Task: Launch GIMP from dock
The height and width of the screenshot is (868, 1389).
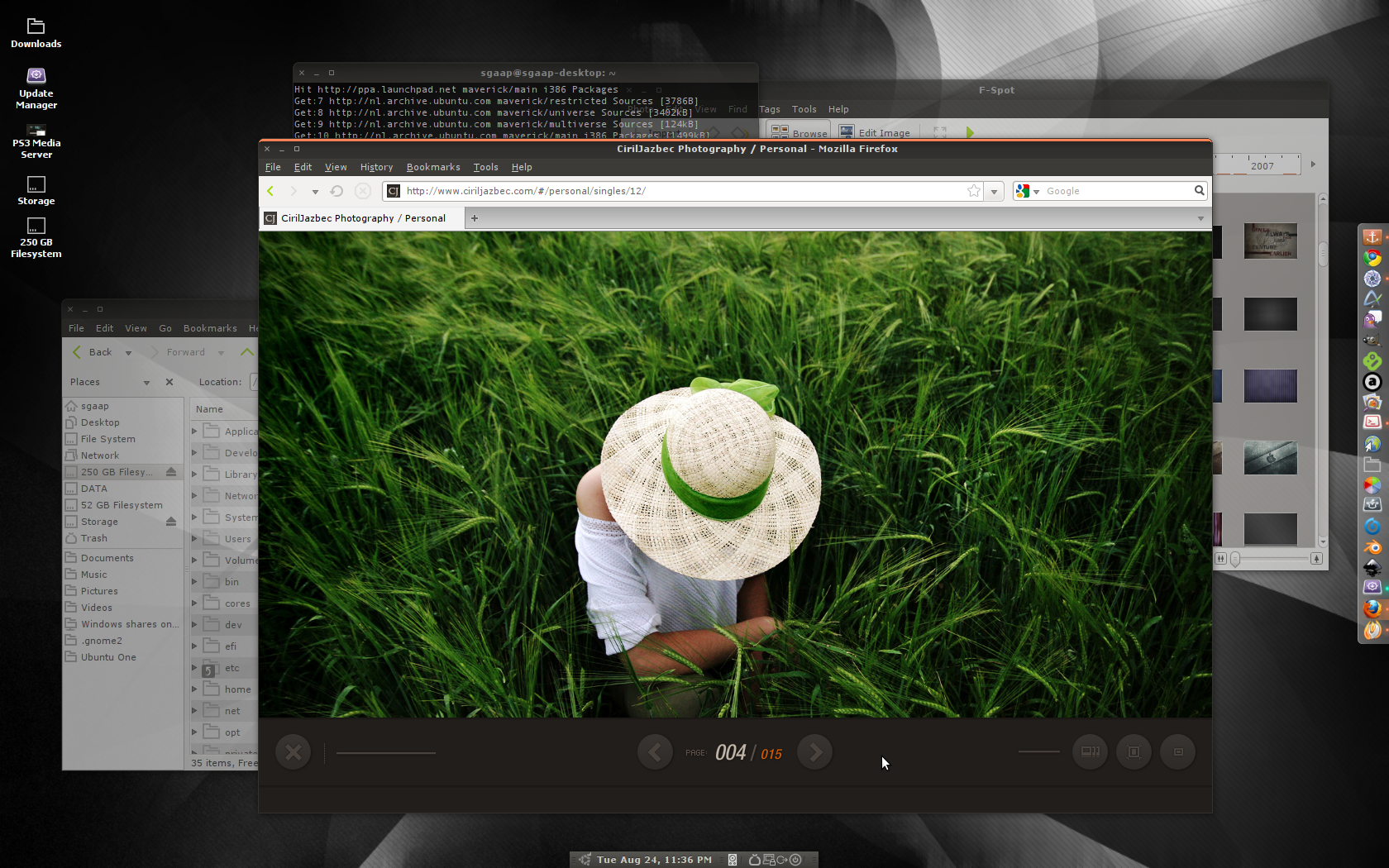Action: point(1372,341)
